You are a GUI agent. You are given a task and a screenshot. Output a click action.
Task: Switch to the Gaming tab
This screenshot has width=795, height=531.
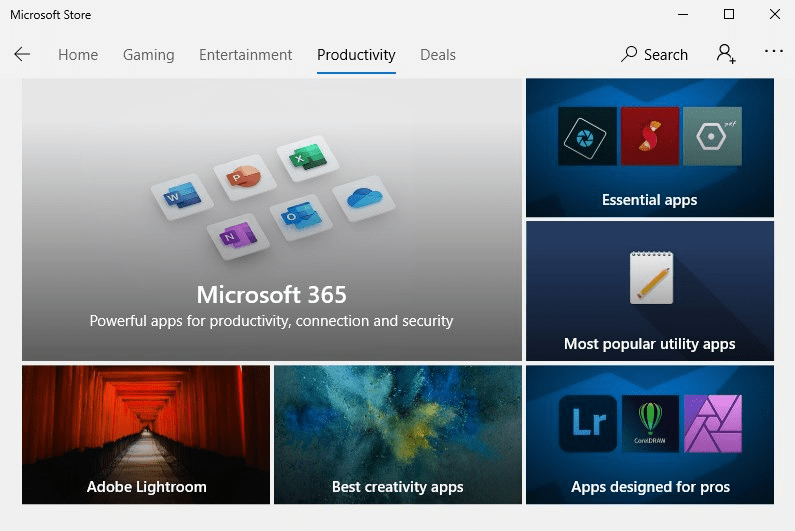(x=149, y=55)
